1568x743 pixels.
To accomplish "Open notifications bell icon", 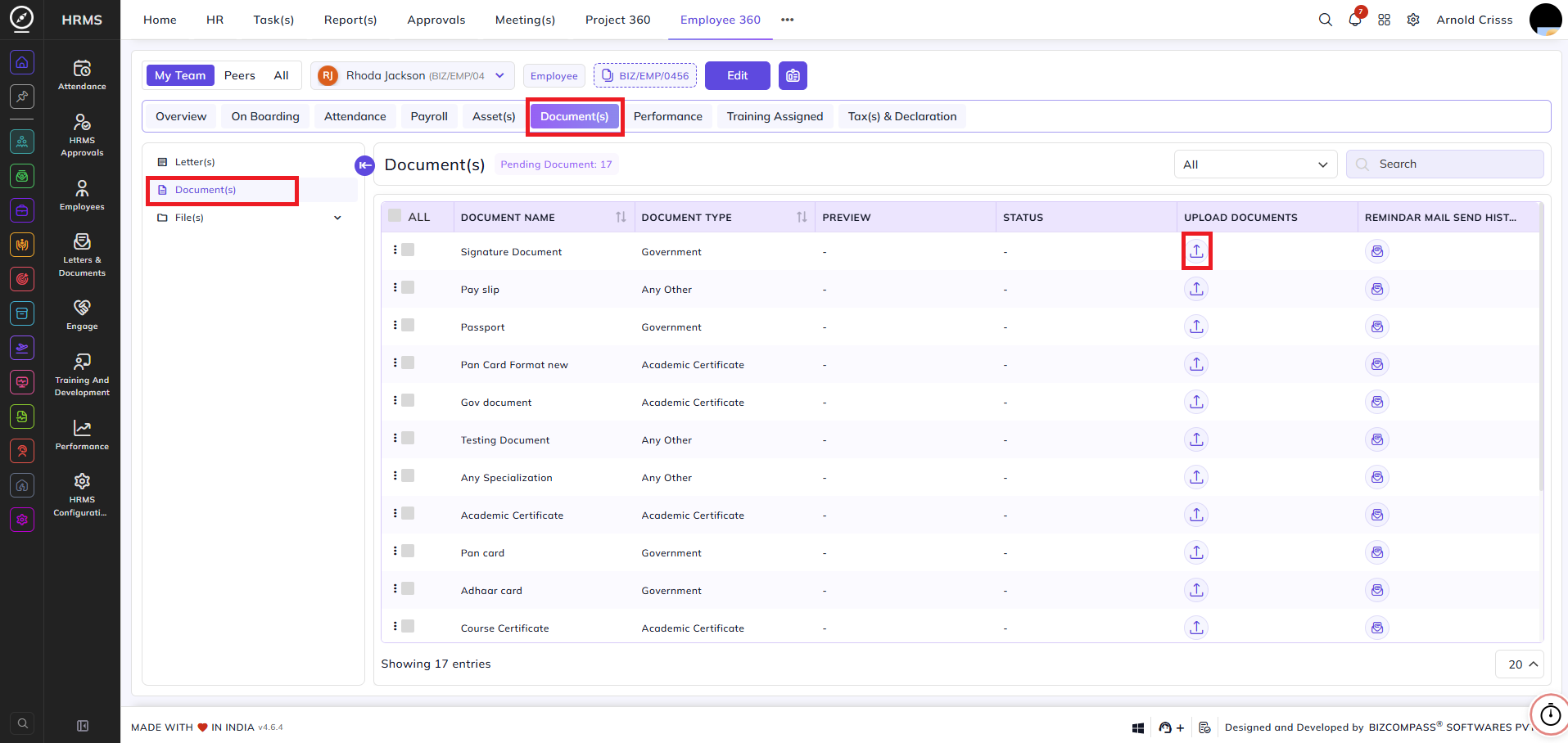I will [x=1355, y=20].
